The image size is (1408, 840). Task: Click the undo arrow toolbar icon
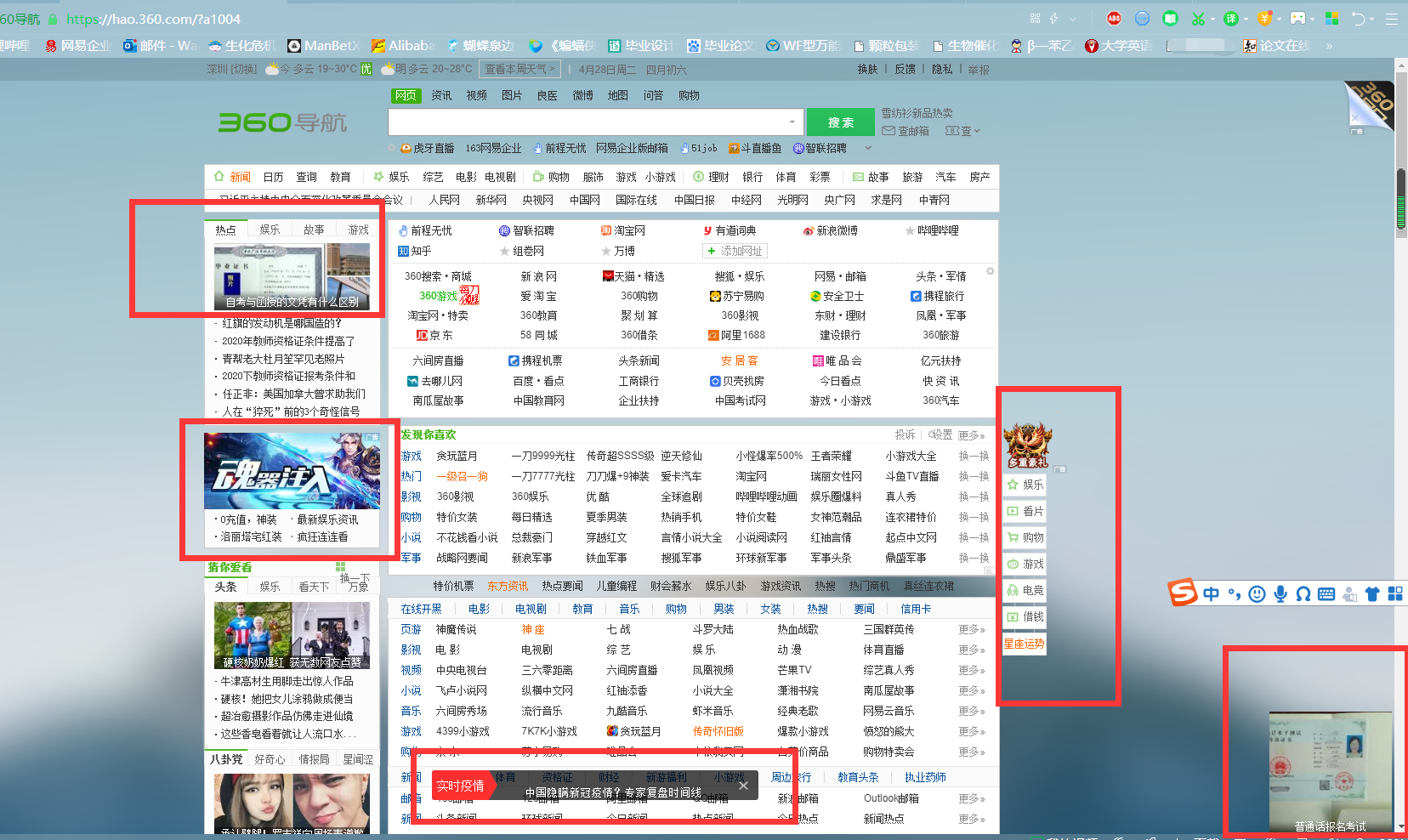[x=1359, y=19]
